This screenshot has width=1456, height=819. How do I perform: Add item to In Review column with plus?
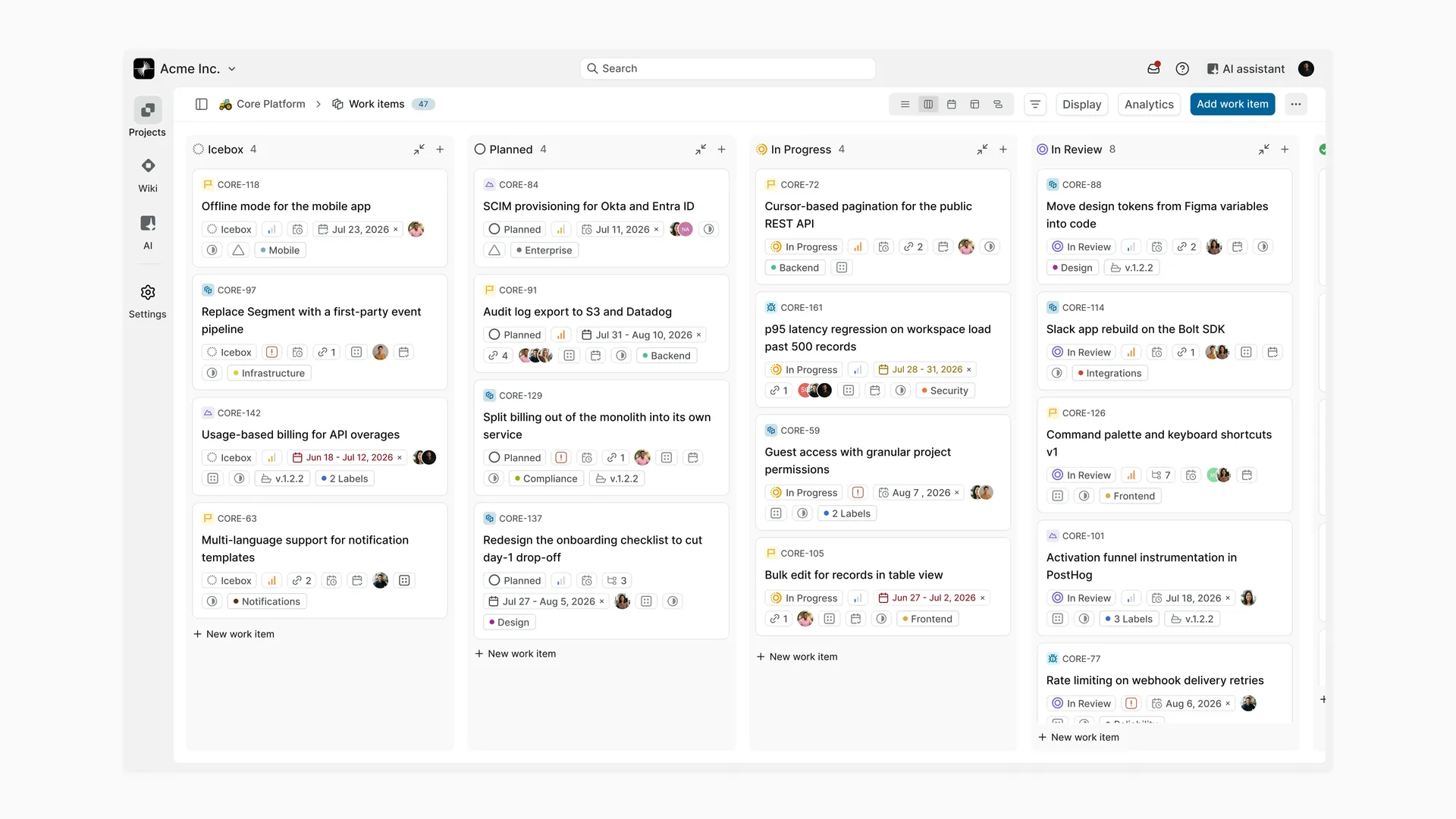coord(1285,149)
